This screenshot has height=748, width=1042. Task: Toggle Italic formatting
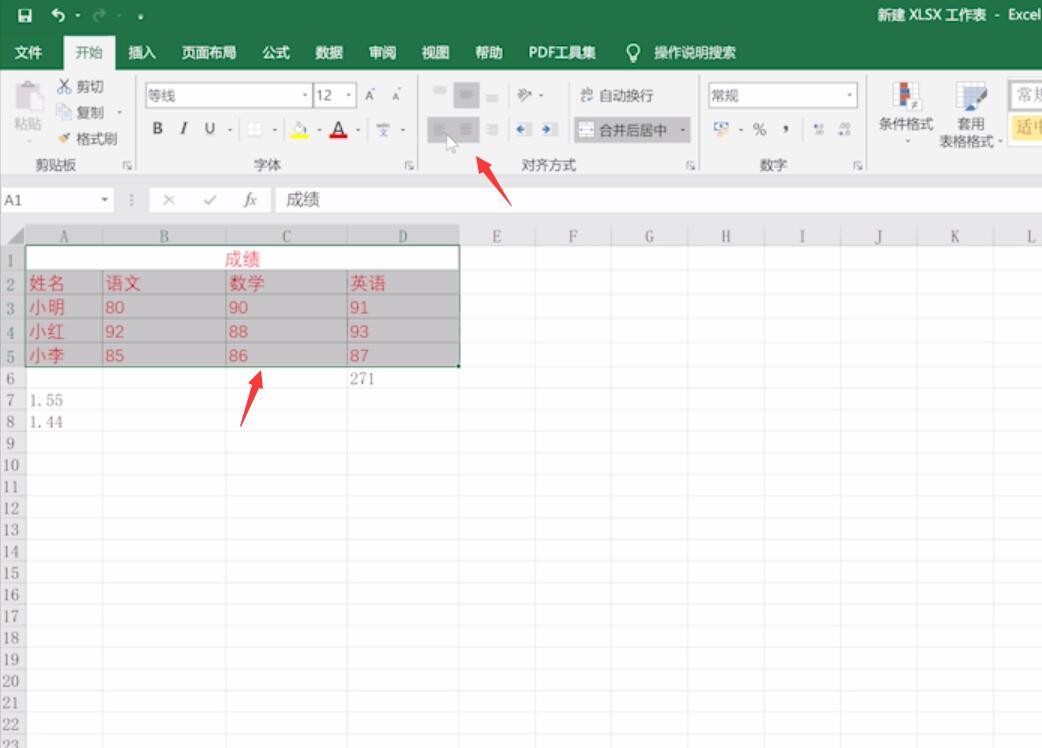click(x=183, y=129)
